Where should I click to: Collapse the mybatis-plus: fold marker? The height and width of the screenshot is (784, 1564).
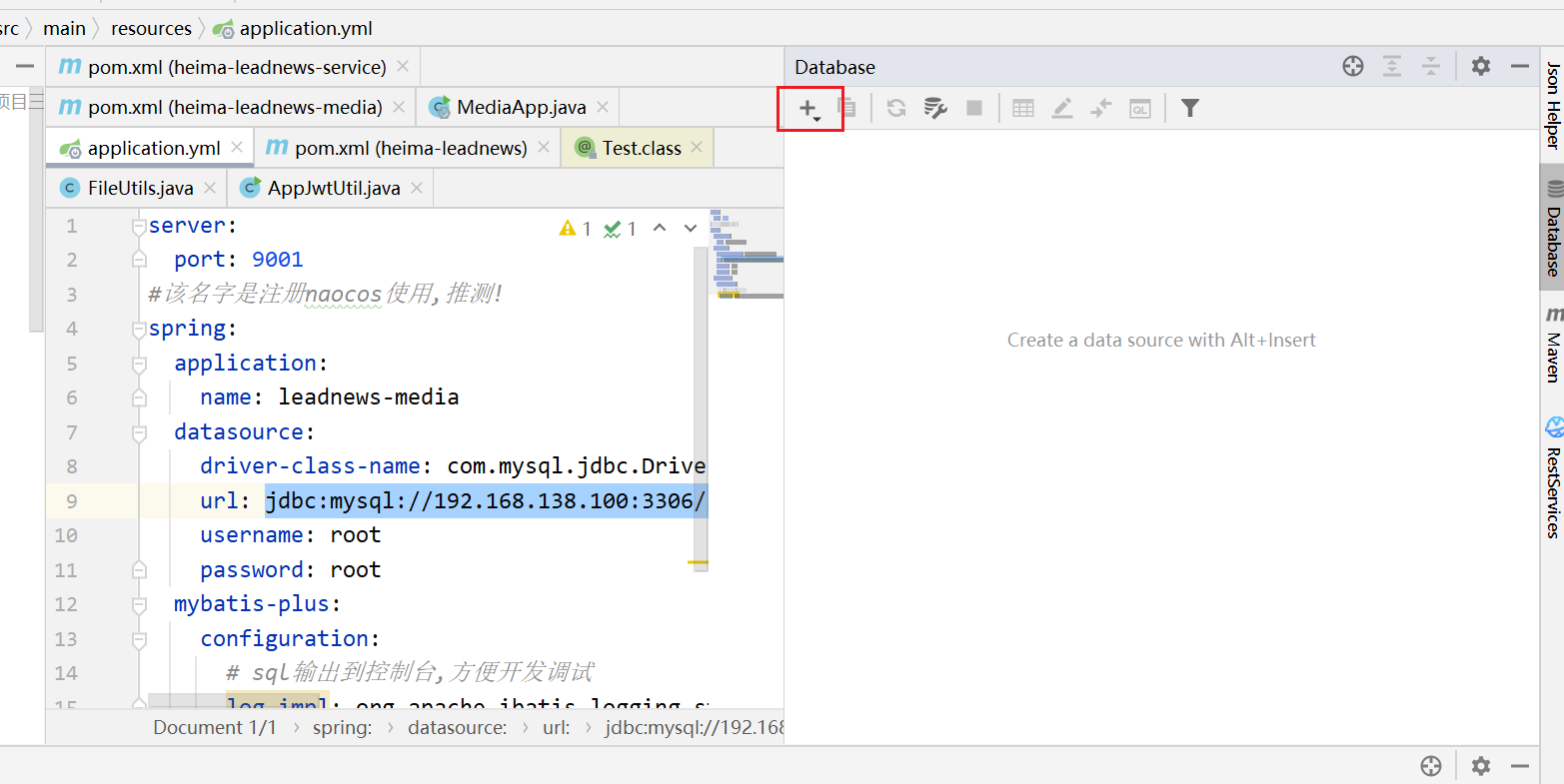139,605
